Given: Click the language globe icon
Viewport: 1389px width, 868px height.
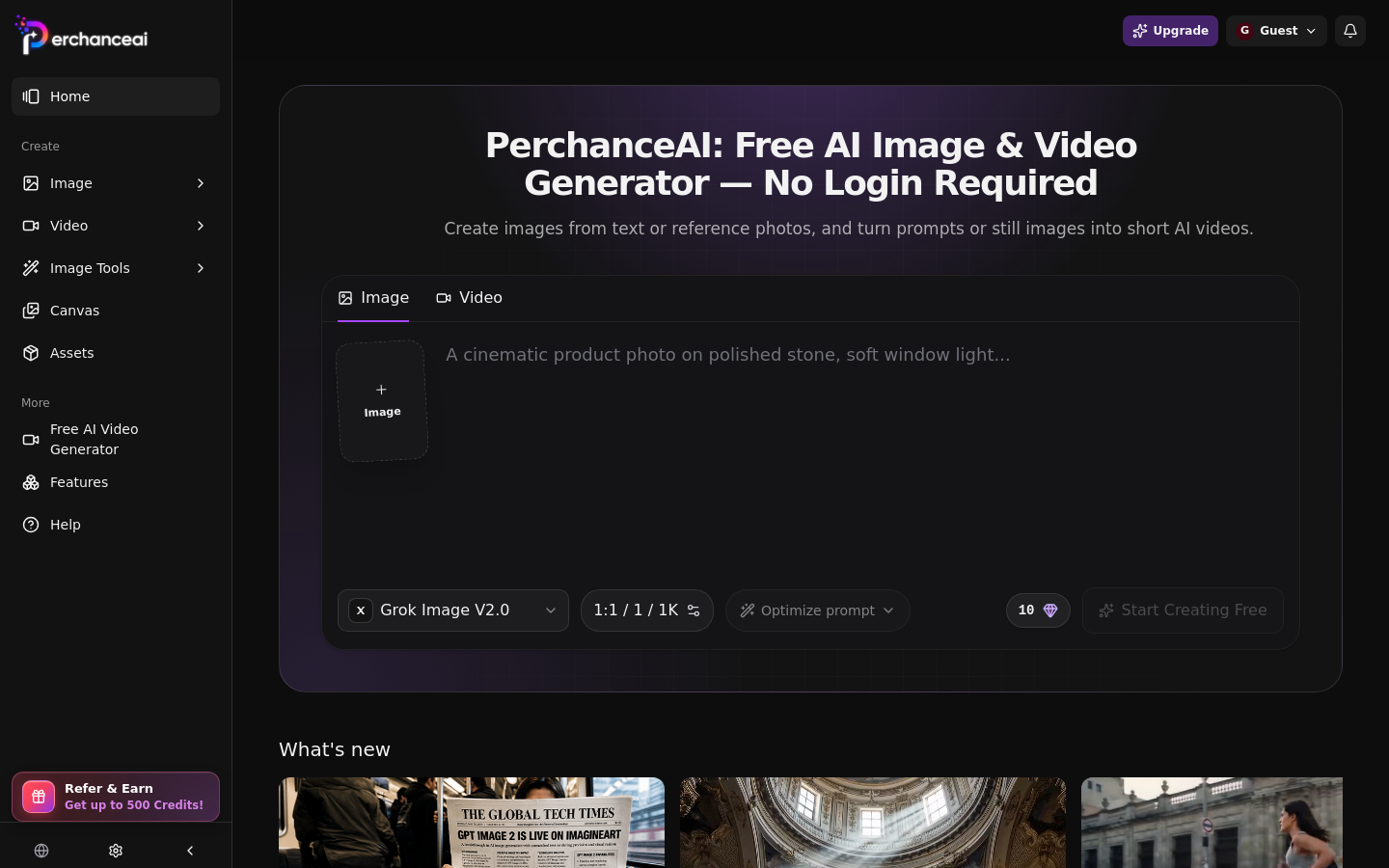Looking at the screenshot, I should pyautogui.click(x=41, y=851).
